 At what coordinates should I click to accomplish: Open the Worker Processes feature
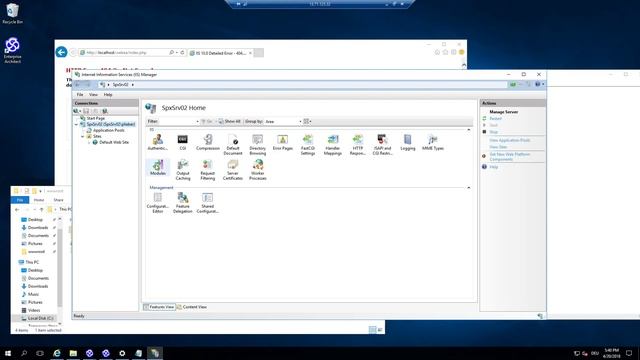pyautogui.click(x=258, y=170)
